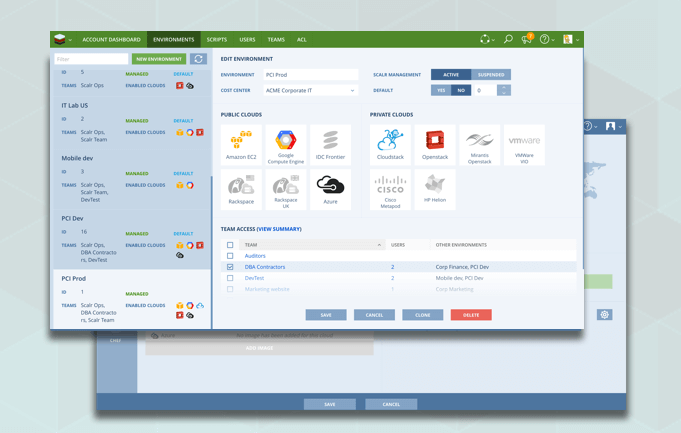Click the Azure cloud icon
The width and height of the screenshot is (681, 433).
[330, 188]
